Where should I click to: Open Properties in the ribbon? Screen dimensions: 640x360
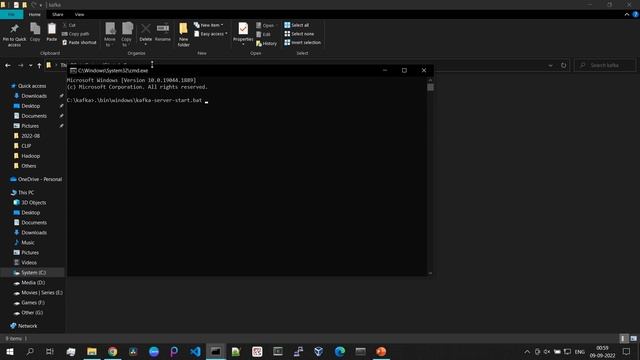[x=243, y=33]
